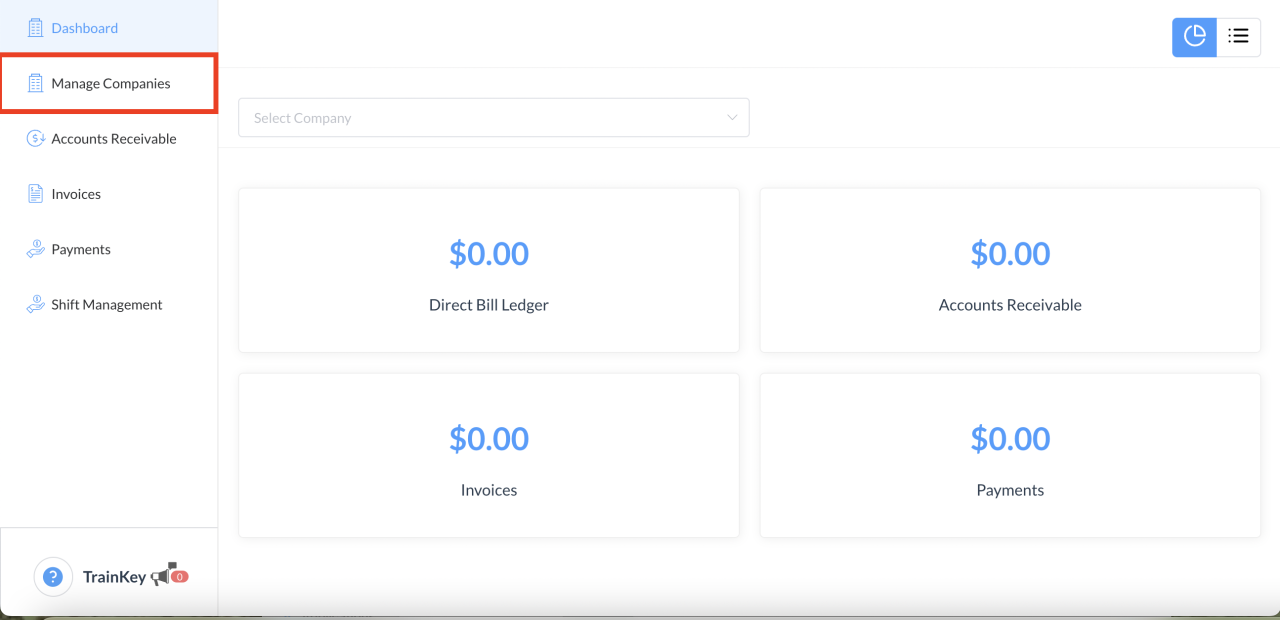Click the Accounts Receivable summary card
This screenshot has height=620, width=1280.
pos(1010,270)
